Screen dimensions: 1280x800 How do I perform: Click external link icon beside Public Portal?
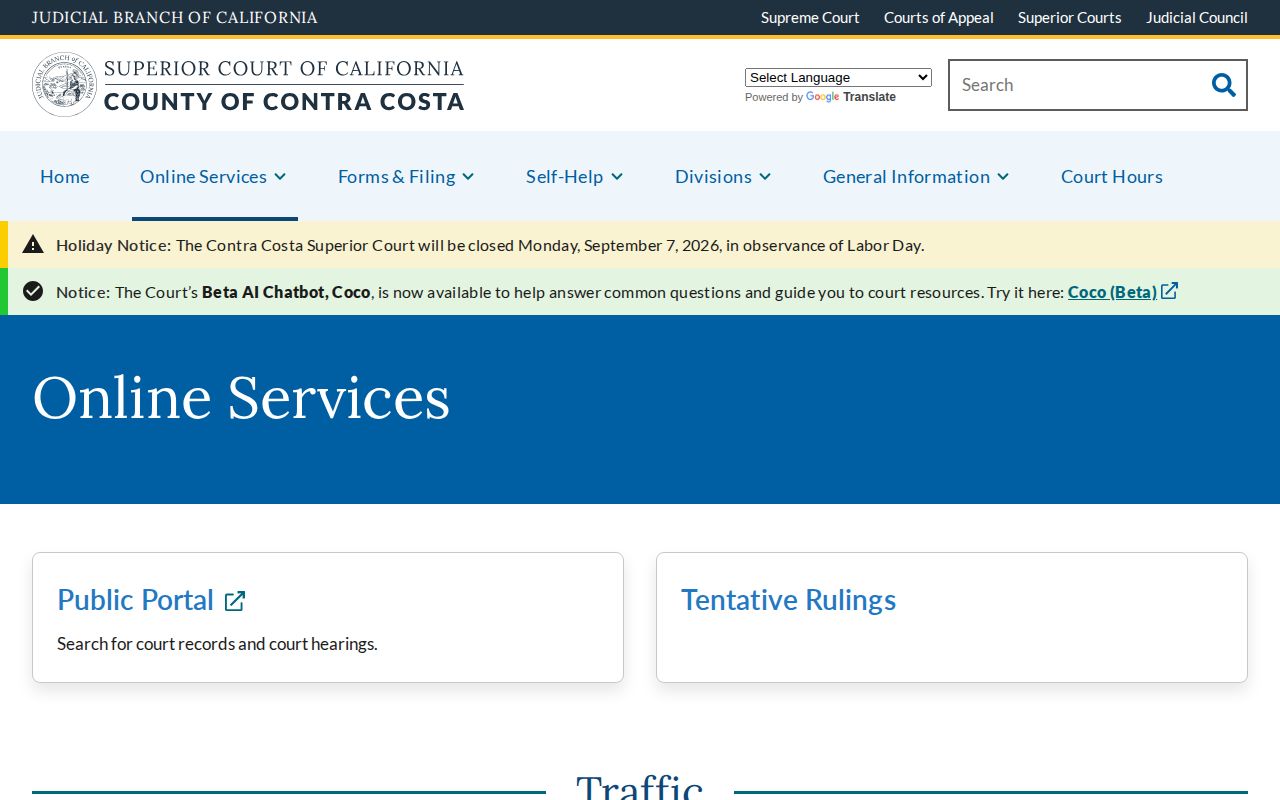(x=235, y=600)
